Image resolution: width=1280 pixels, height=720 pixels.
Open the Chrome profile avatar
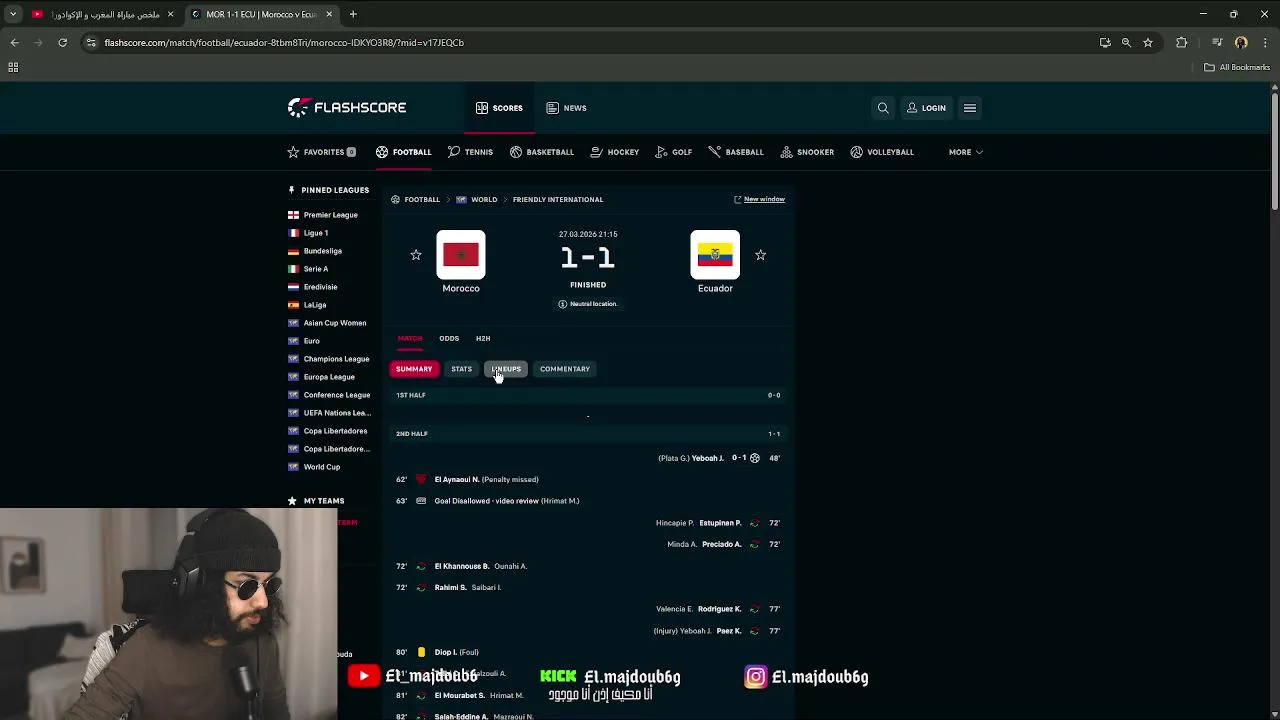click(x=1241, y=43)
